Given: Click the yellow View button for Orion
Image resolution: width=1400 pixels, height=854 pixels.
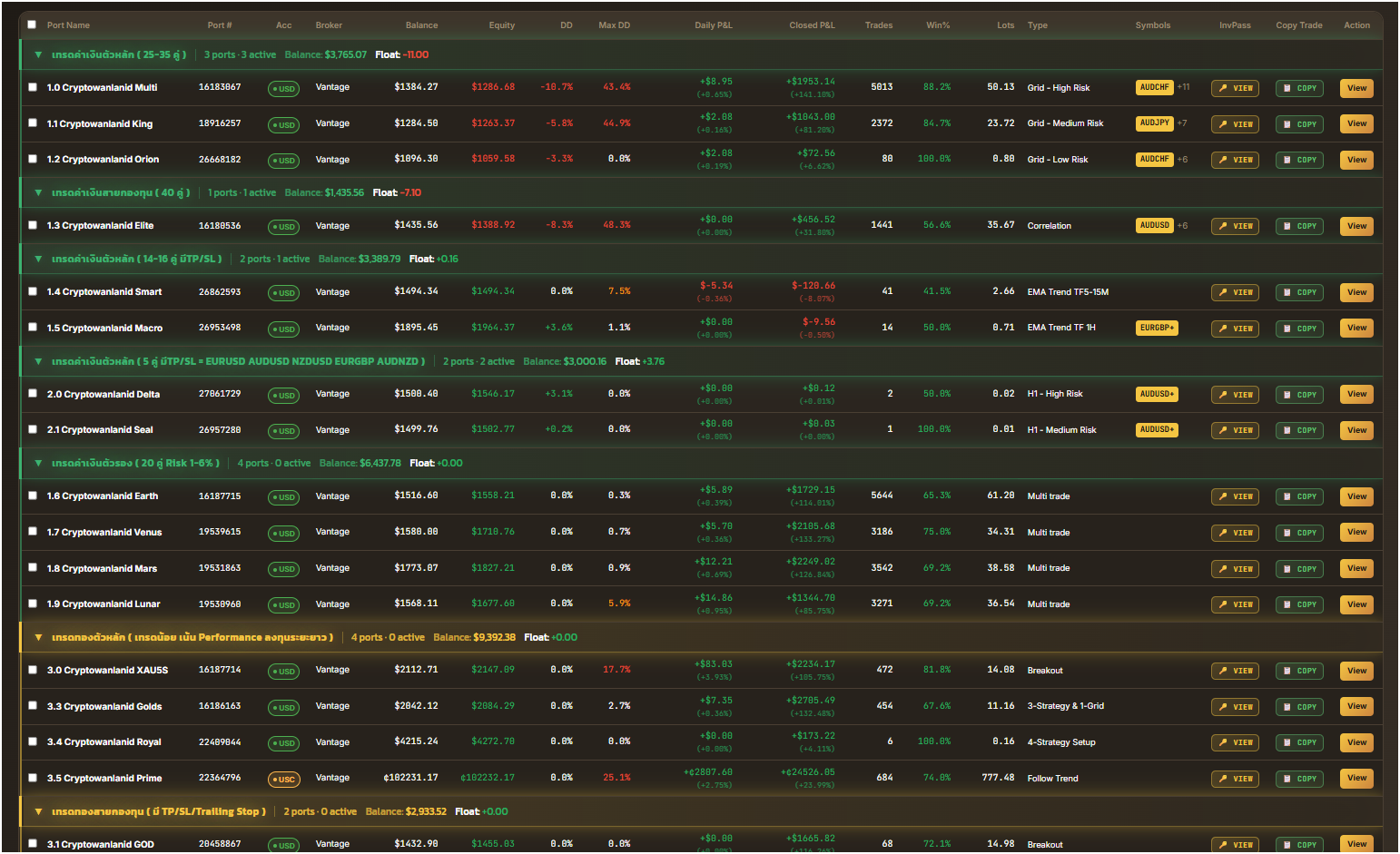Looking at the screenshot, I should point(1356,160).
